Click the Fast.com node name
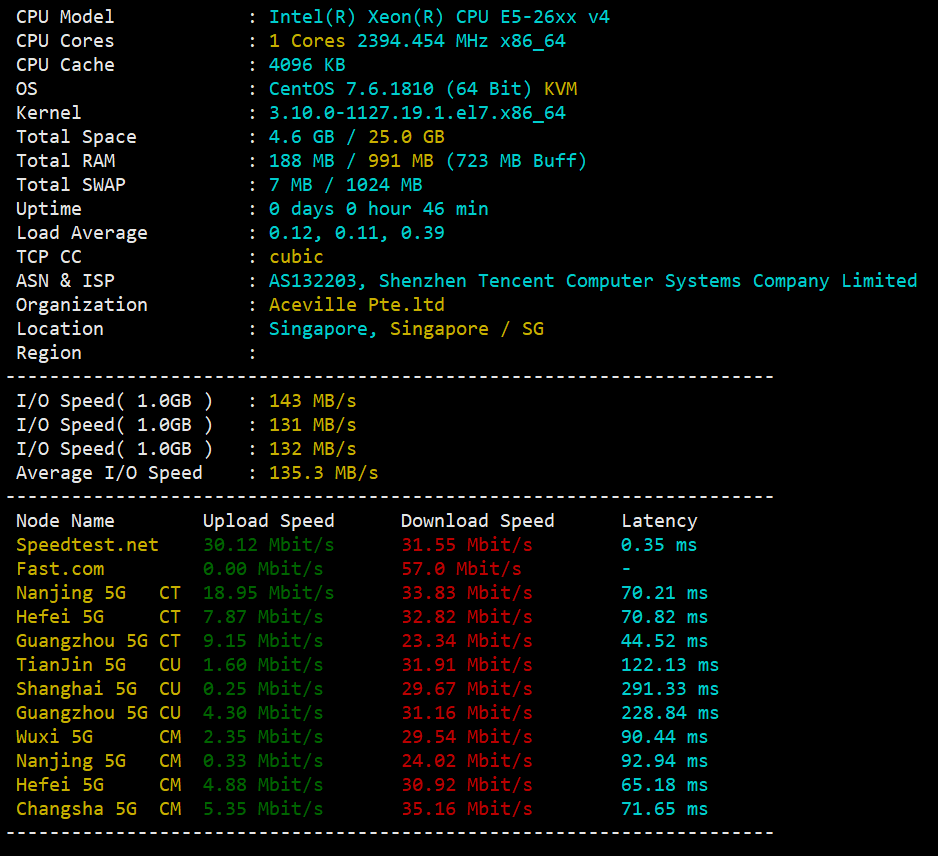This screenshot has height=856, width=938. pyautogui.click(x=60, y=569)
